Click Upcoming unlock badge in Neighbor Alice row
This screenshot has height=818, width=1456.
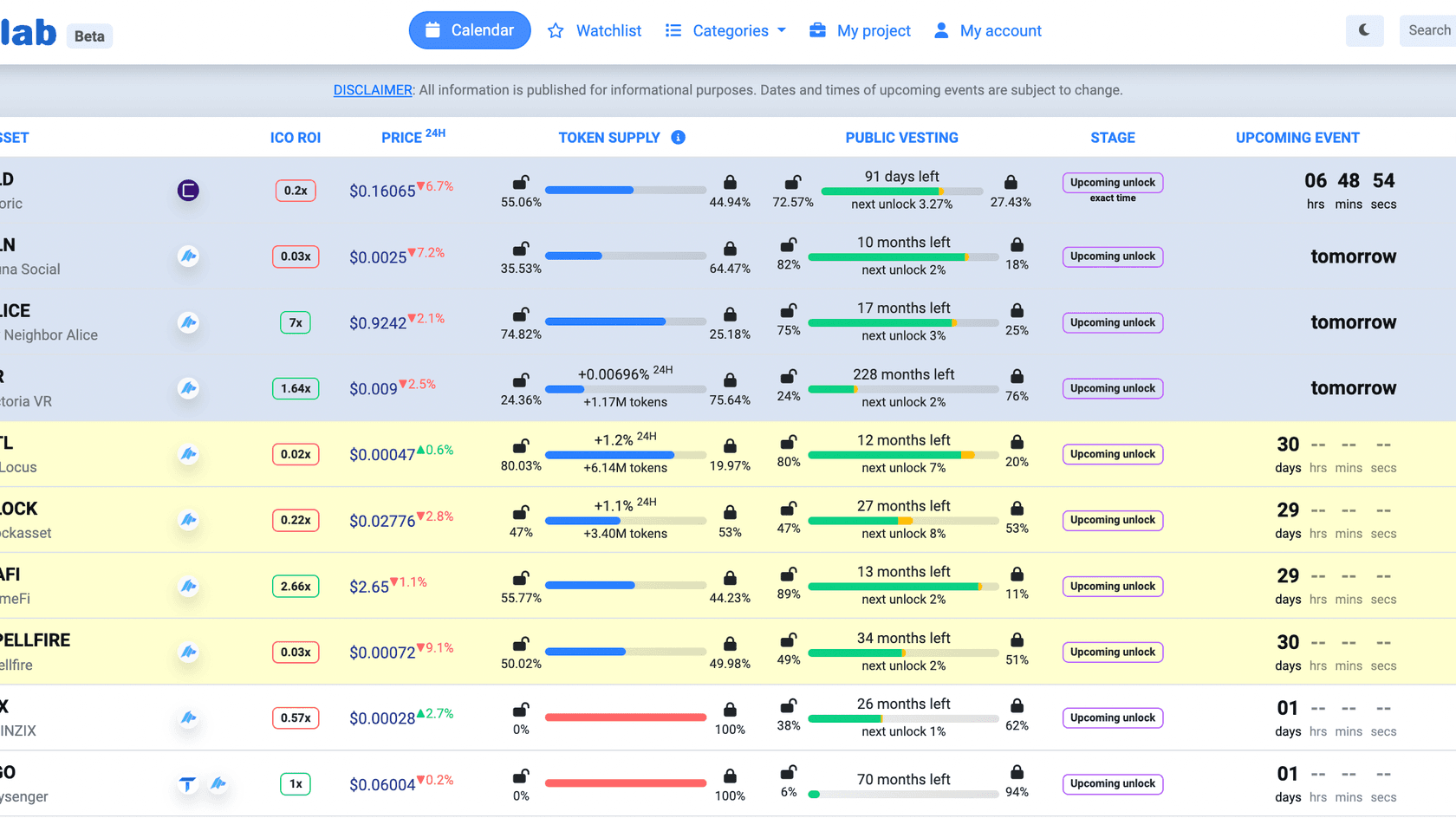coord(1113,322)
